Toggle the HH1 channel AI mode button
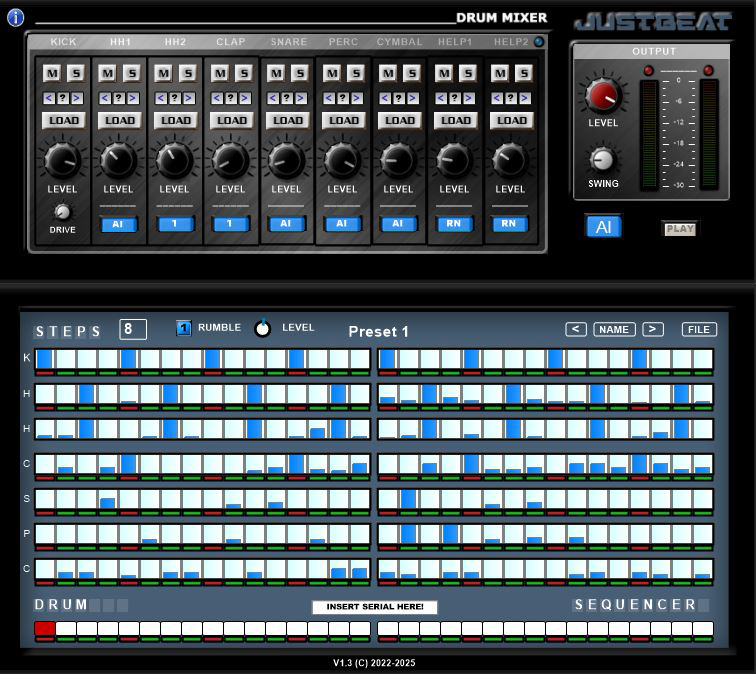 pyautogui.click(x=118, y=224)
